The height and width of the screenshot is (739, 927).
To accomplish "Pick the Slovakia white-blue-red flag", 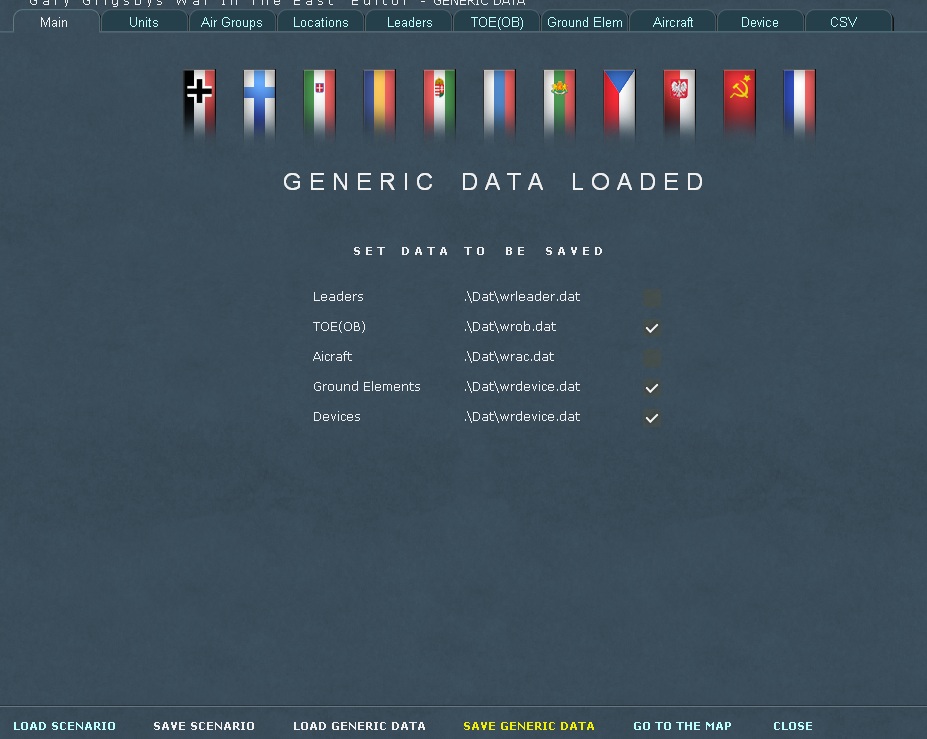I will point(500,103).
